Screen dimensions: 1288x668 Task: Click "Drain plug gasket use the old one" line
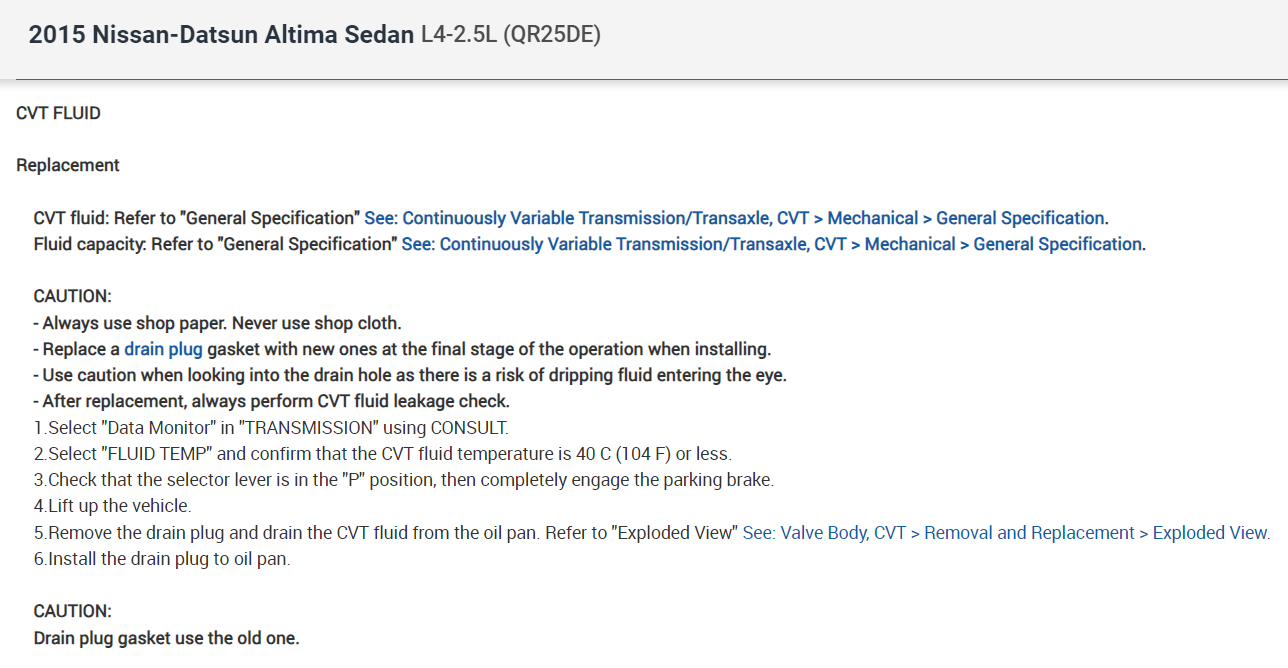click(166, 637)
